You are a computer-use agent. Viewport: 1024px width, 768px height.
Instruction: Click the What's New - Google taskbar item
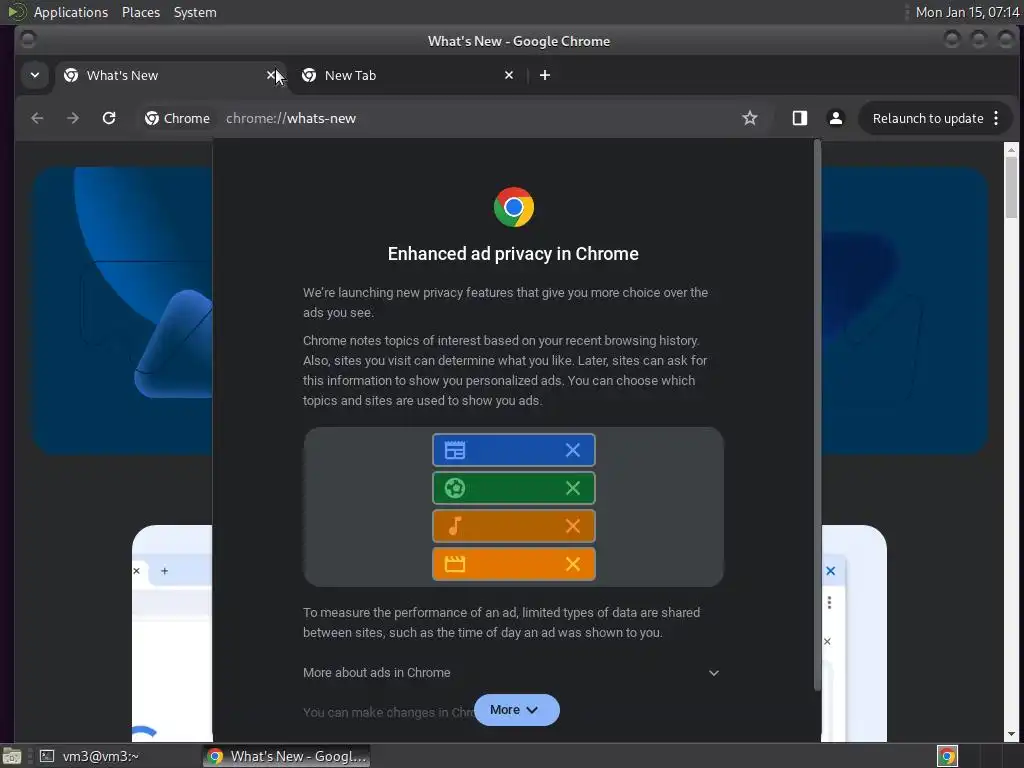pyautogui.click(x=286, y=756)
